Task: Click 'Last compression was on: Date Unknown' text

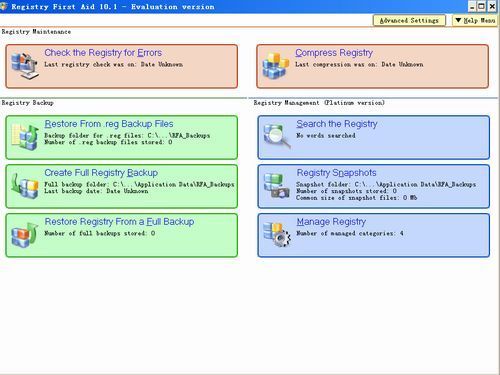Action: coord(359,64)
